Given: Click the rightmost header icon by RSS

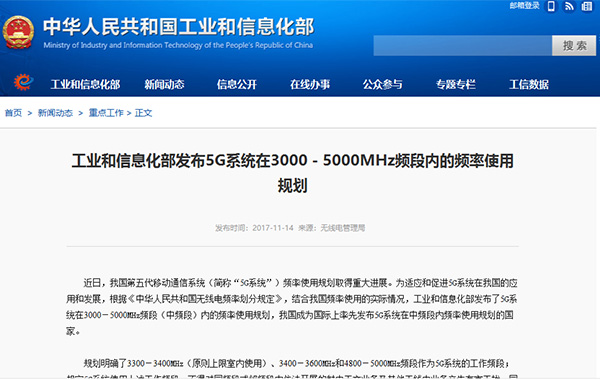Looking at the screenshot, I should coord(587,6).
